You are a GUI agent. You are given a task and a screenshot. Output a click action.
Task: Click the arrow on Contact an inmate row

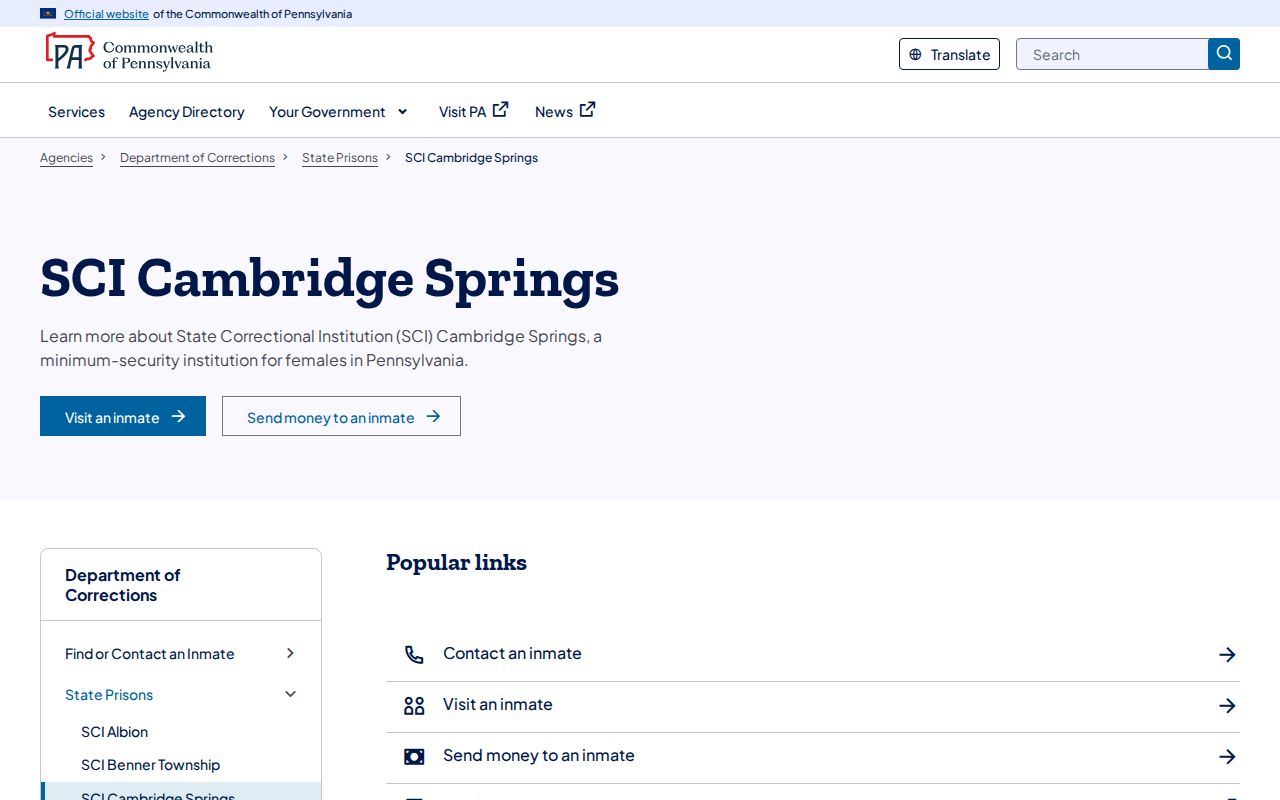coord(1227,655)
